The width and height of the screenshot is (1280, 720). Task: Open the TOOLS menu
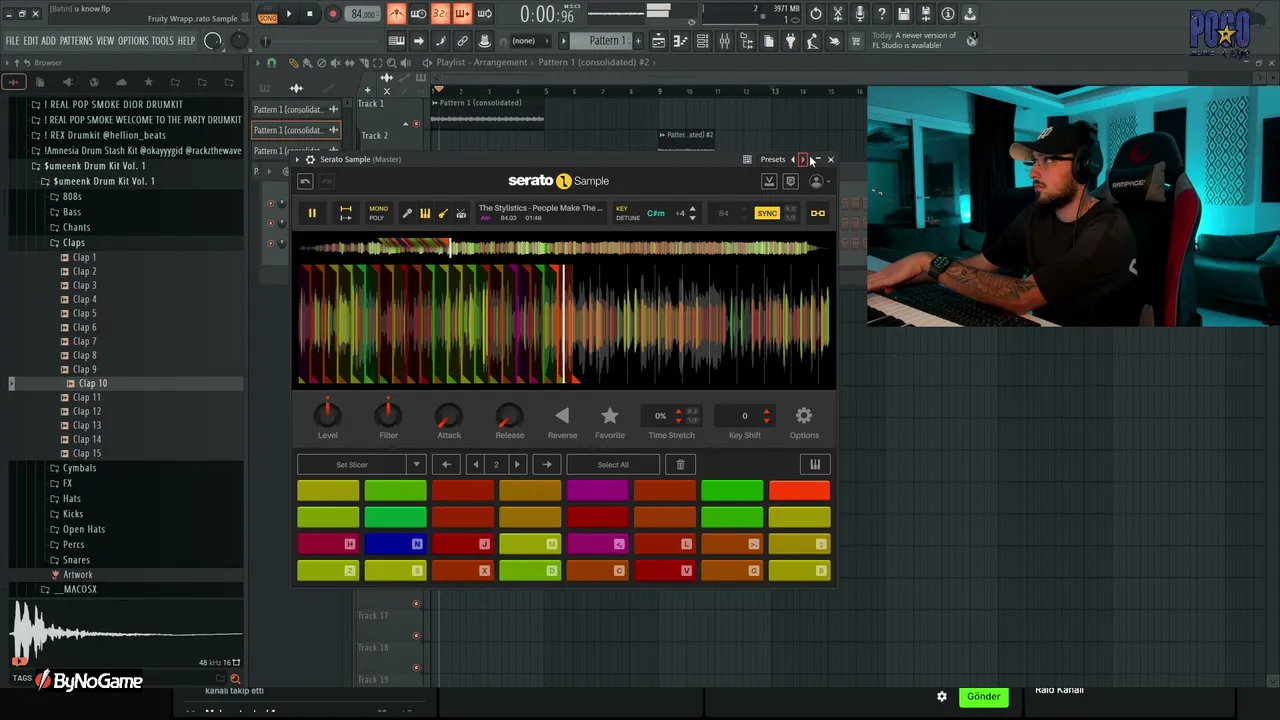coord(162,41)
